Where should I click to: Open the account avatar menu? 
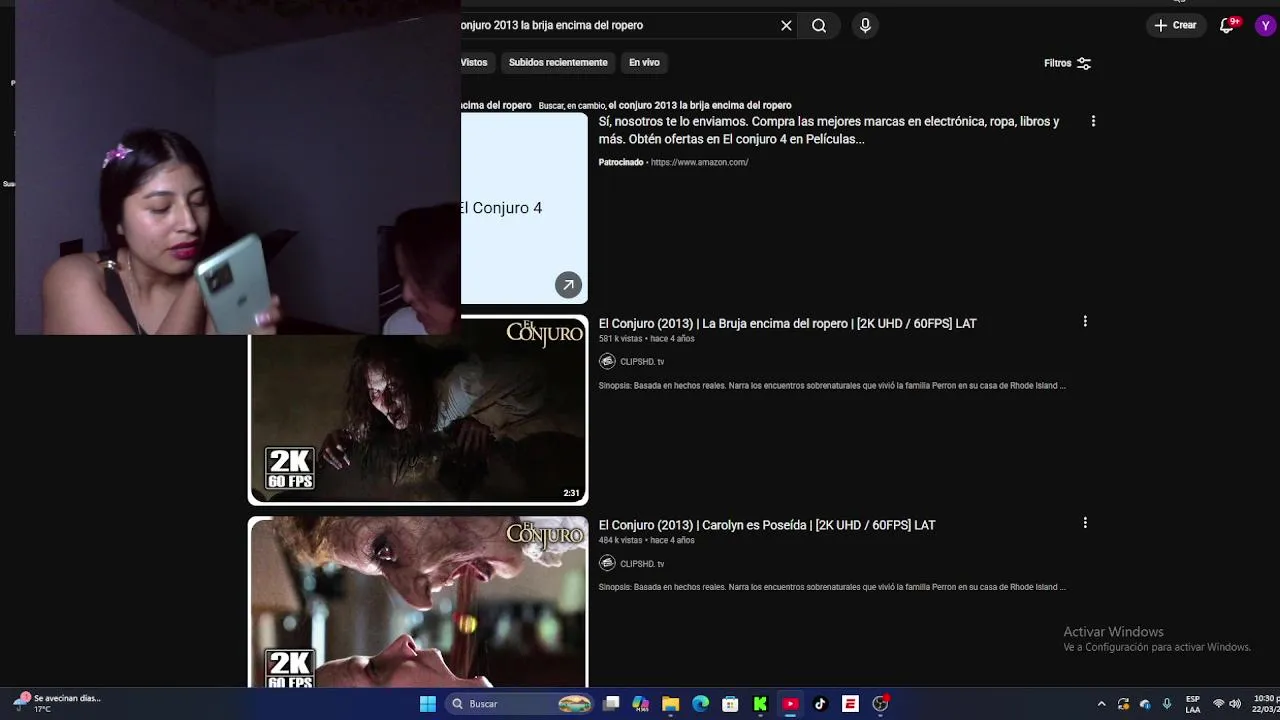tap(1265, 25)
